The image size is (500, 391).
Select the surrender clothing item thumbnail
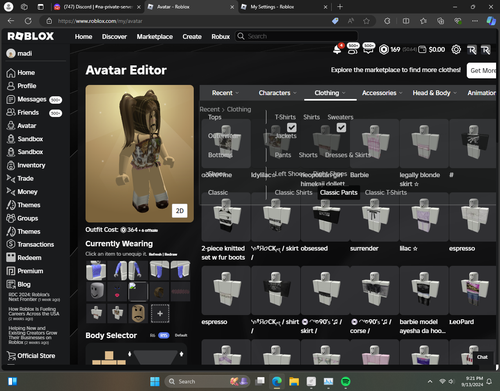[x=374, y=217]
